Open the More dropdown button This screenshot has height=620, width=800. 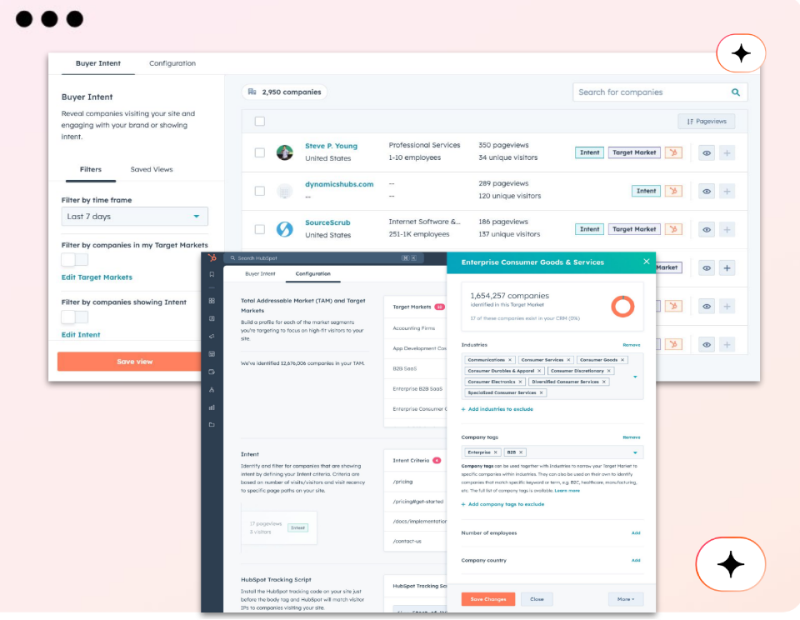(x=626, y=599)
